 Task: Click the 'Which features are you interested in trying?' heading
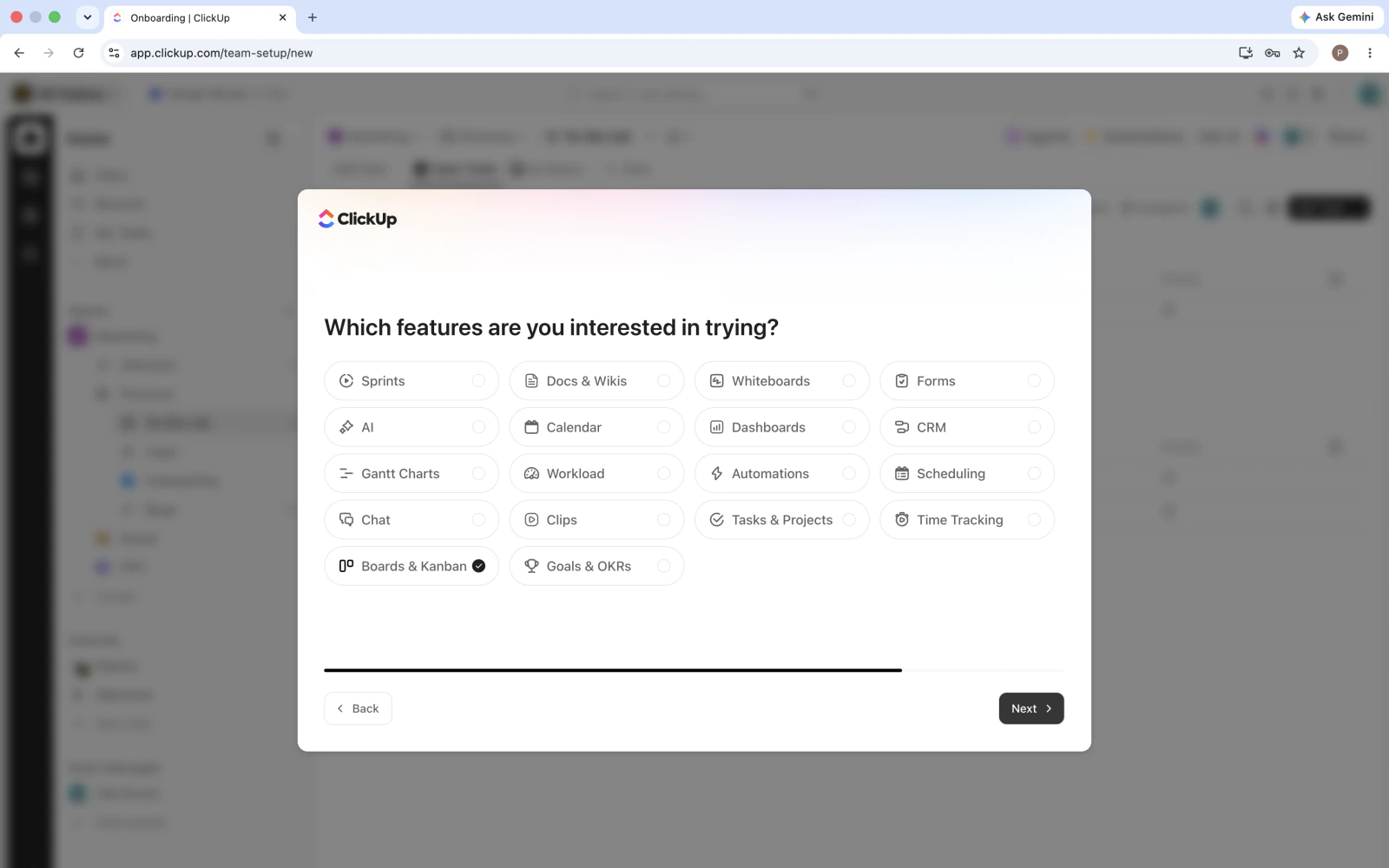pyautogui.click(x=551, y=327)
